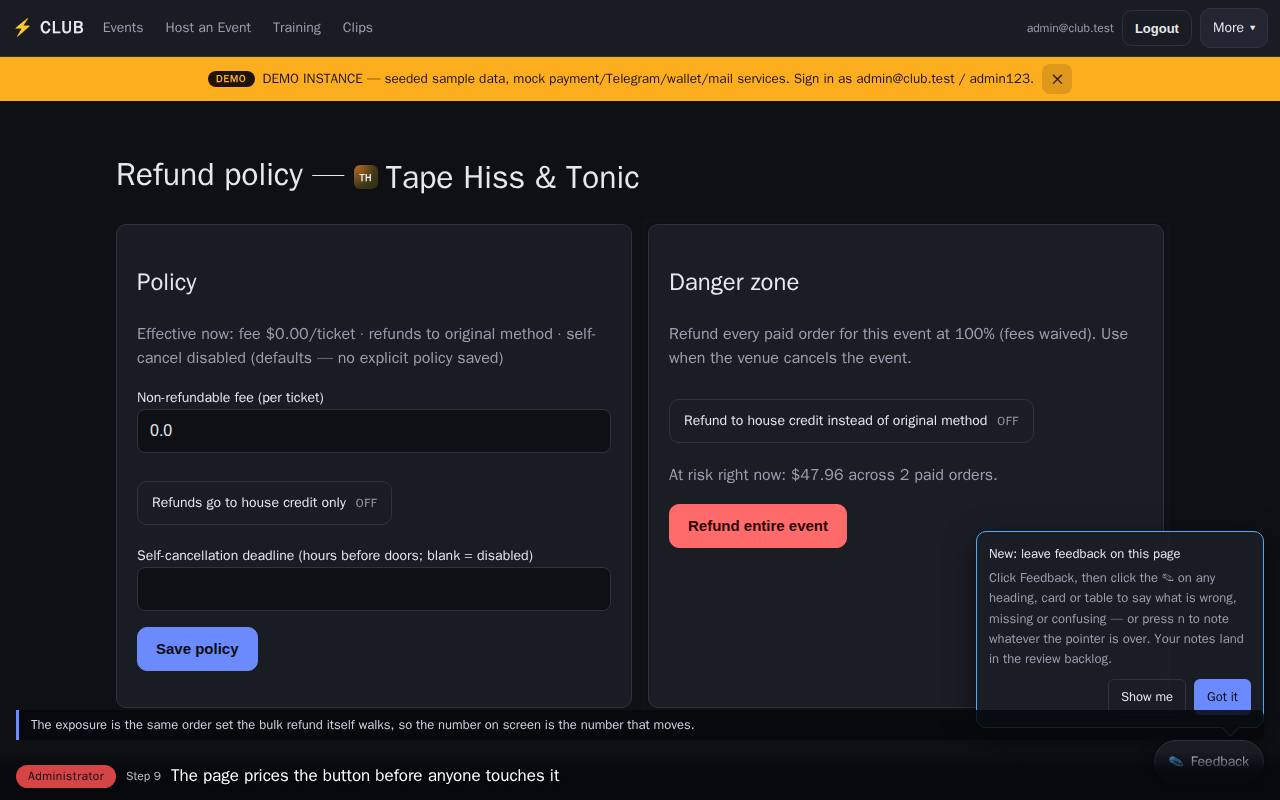Click the DEMO badge in banner
Screen dimensions: 1280x800
click(231, 79)
